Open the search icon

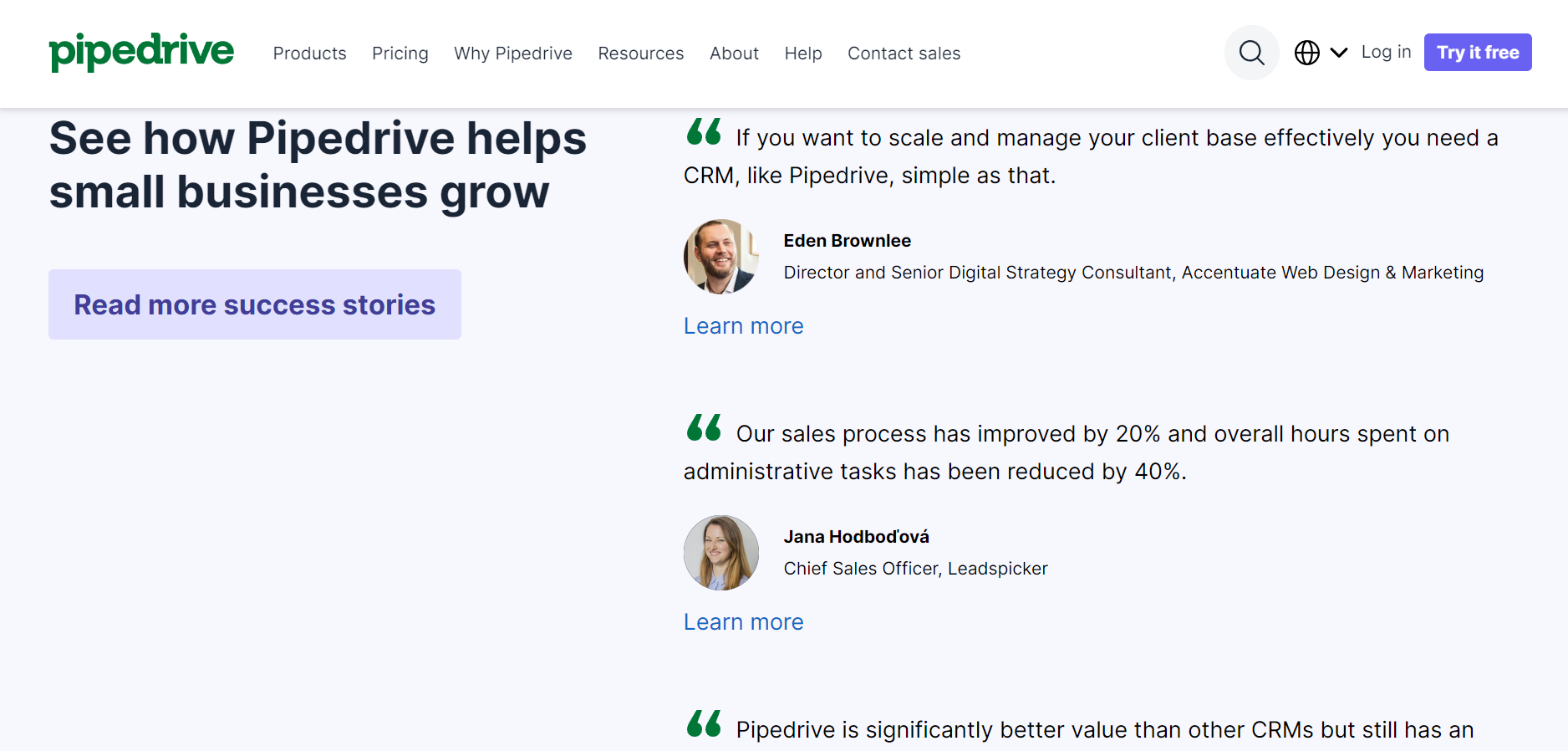[x=1251, y=53]
